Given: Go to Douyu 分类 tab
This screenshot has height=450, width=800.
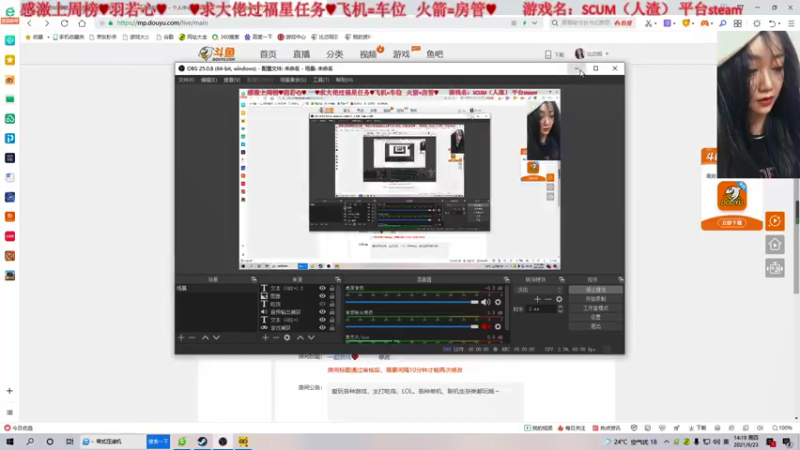Looking at the screenshot, I should 335,54.
